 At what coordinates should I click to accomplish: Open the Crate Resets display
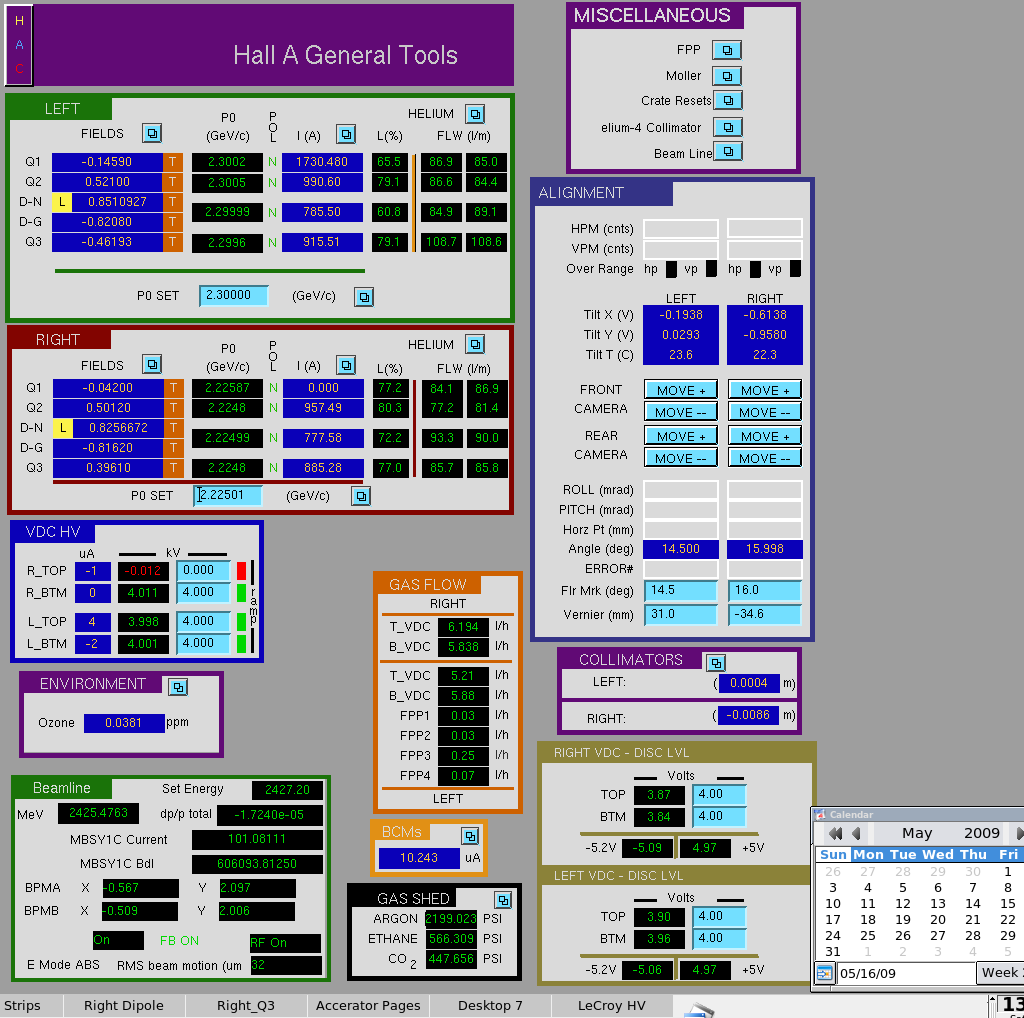pyautogui.click(x=728, y=101)
